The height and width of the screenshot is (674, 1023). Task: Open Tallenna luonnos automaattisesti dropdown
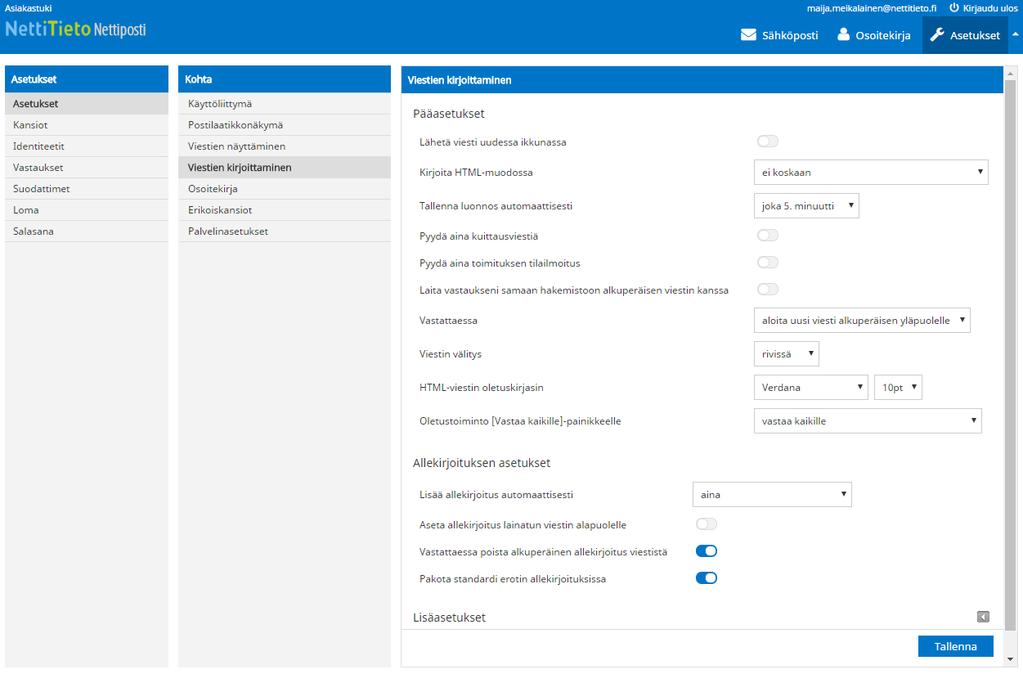[x=806, y=206]
